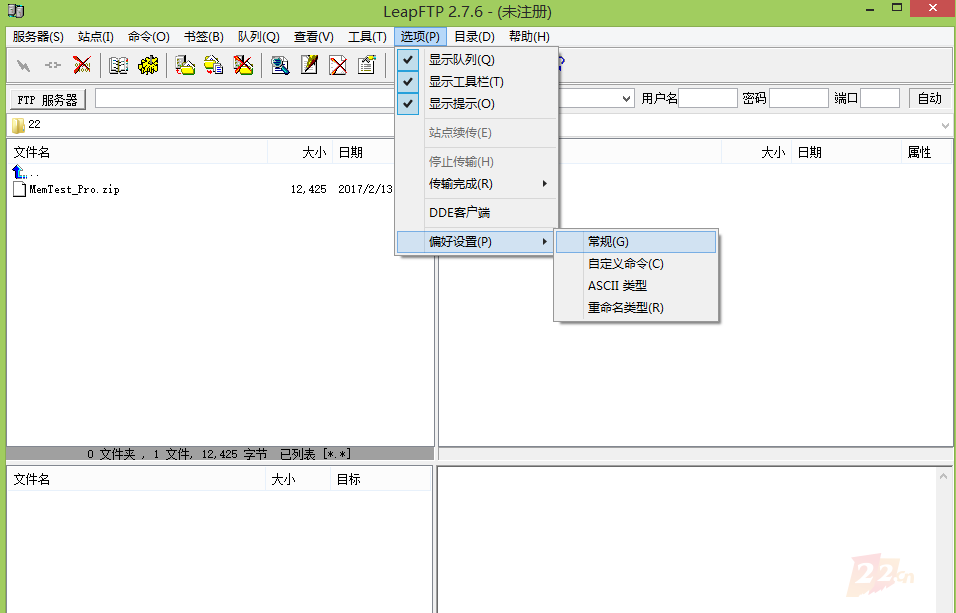956x613 pixels.
Task: Click the 自动 button
Action: (x=930, y=98)
